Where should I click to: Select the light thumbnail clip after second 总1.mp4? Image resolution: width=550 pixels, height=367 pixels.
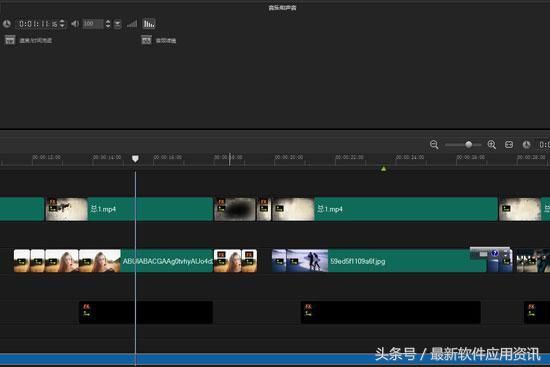(x=520, y=209)
